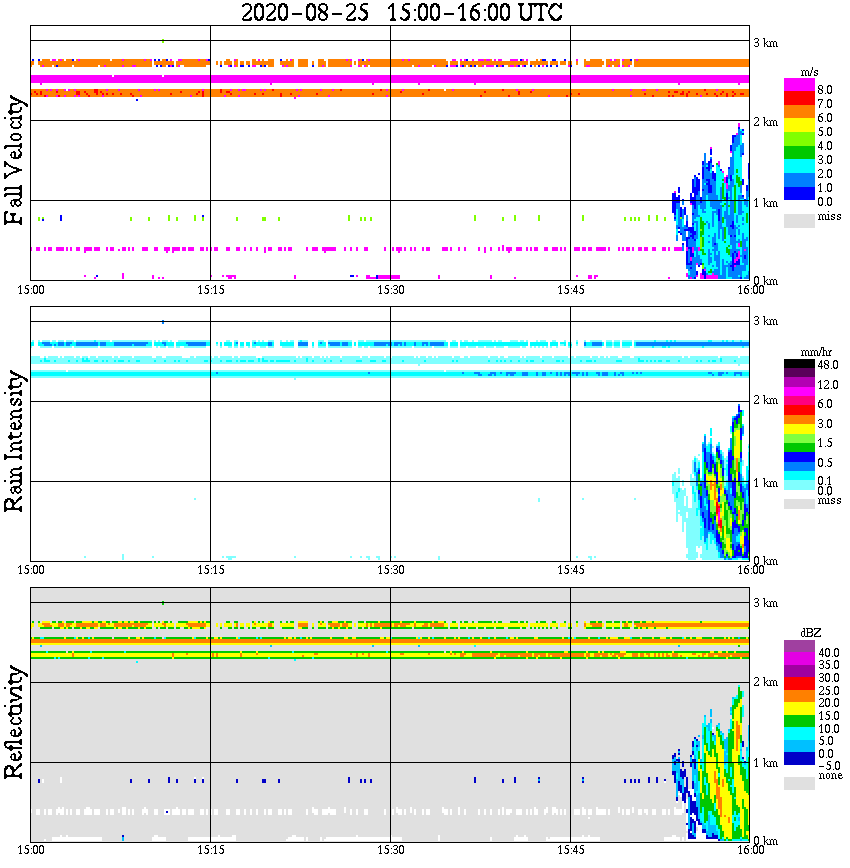Click the 15:30 tick label under the Fall Velocity panel
Image resolution: width=850 pixels, height=868 pixels.
391,290
